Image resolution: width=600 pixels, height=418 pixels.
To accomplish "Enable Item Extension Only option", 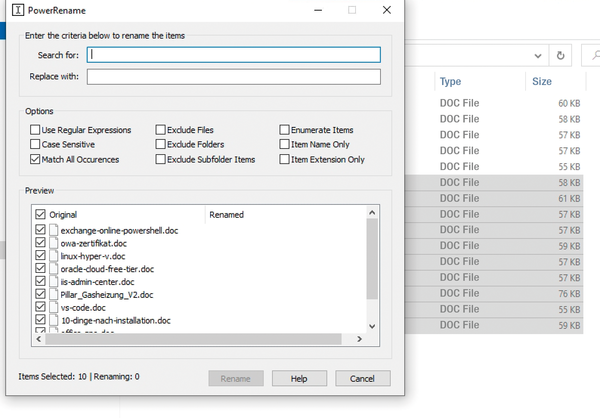I will [284, 159].
